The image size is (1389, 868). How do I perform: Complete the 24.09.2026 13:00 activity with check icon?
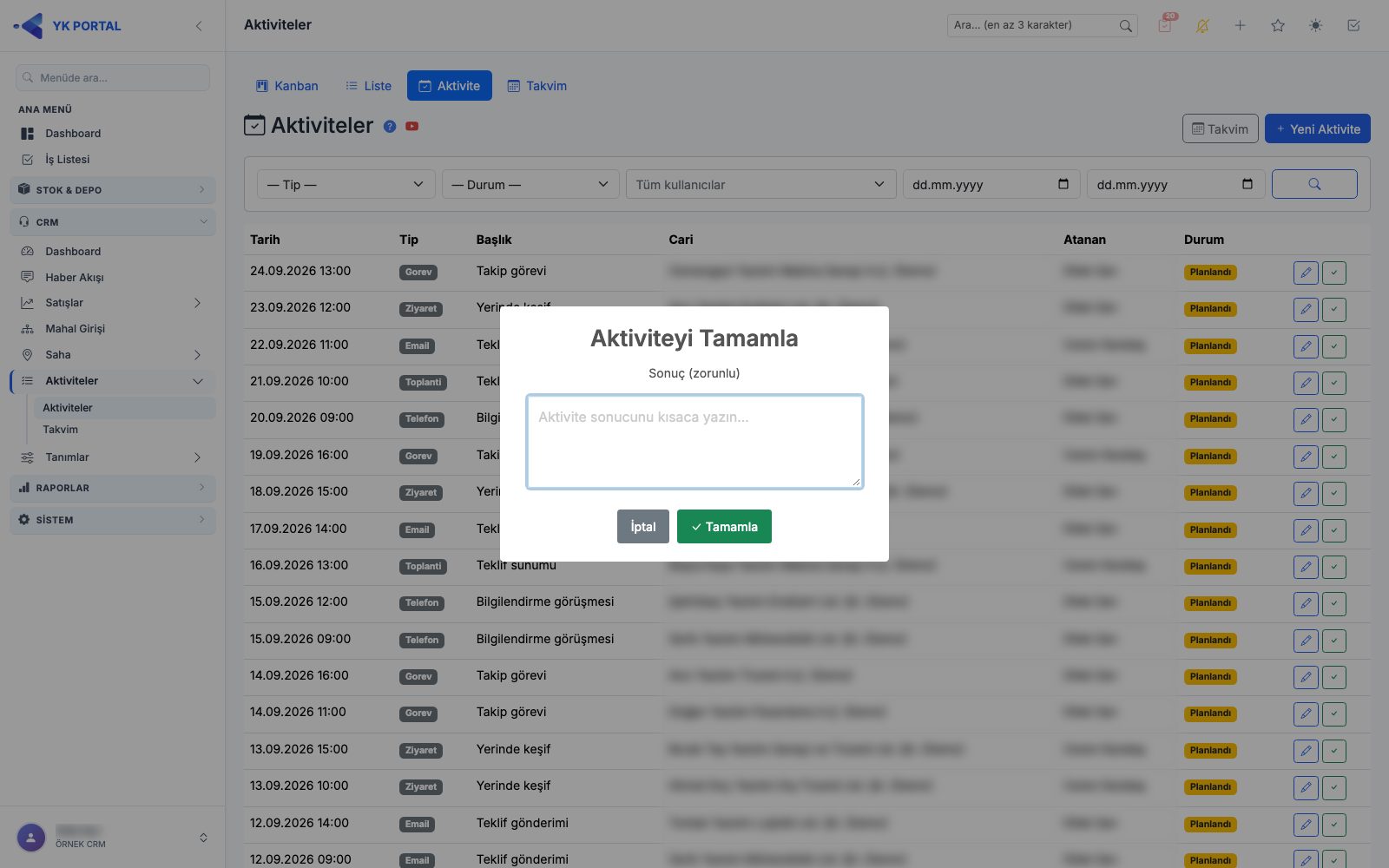[1334, 273]
